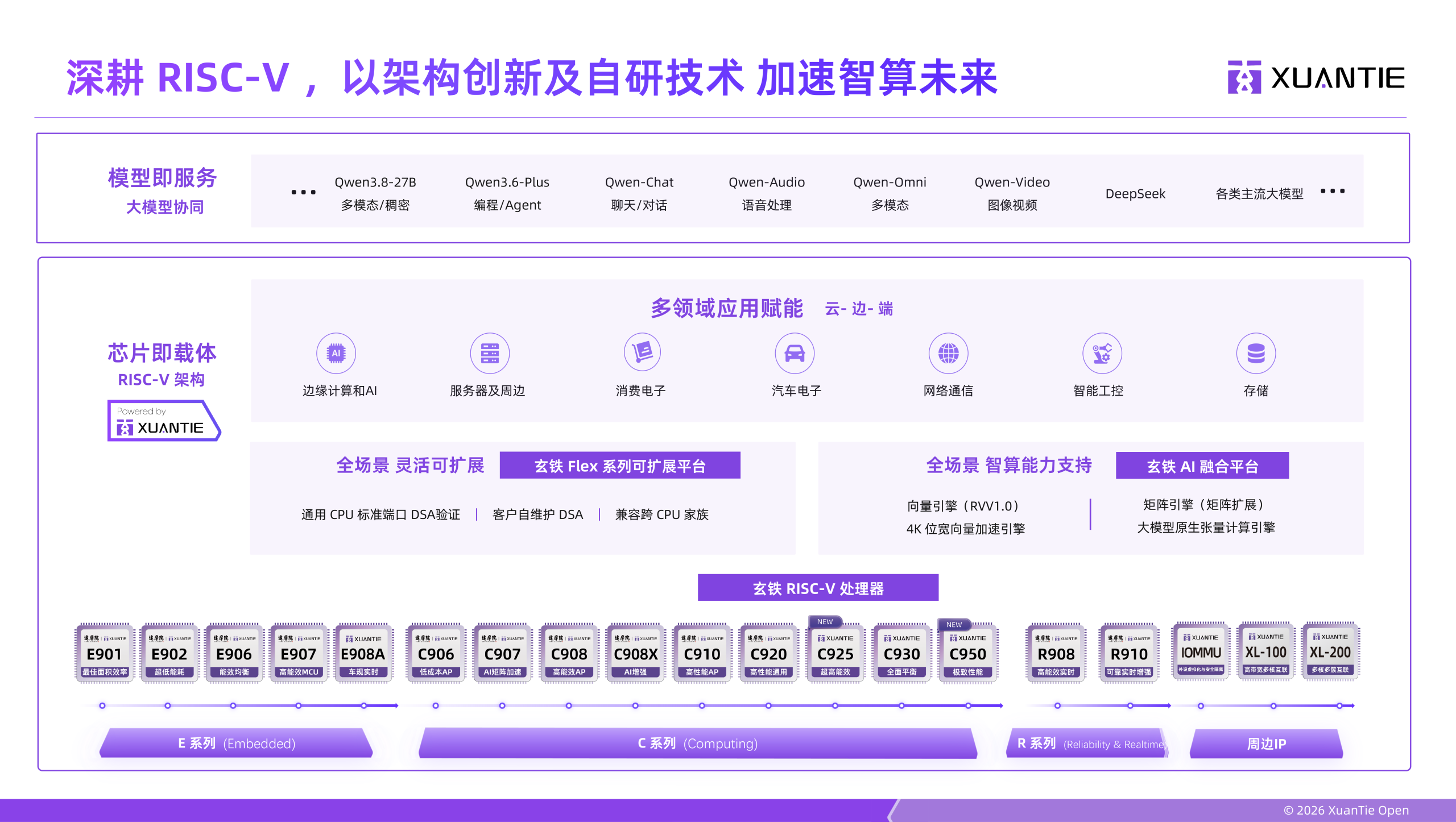The image size is (1456, 822).
Task: Select the E906 processor chip
Action: click(x=234, y=653)
